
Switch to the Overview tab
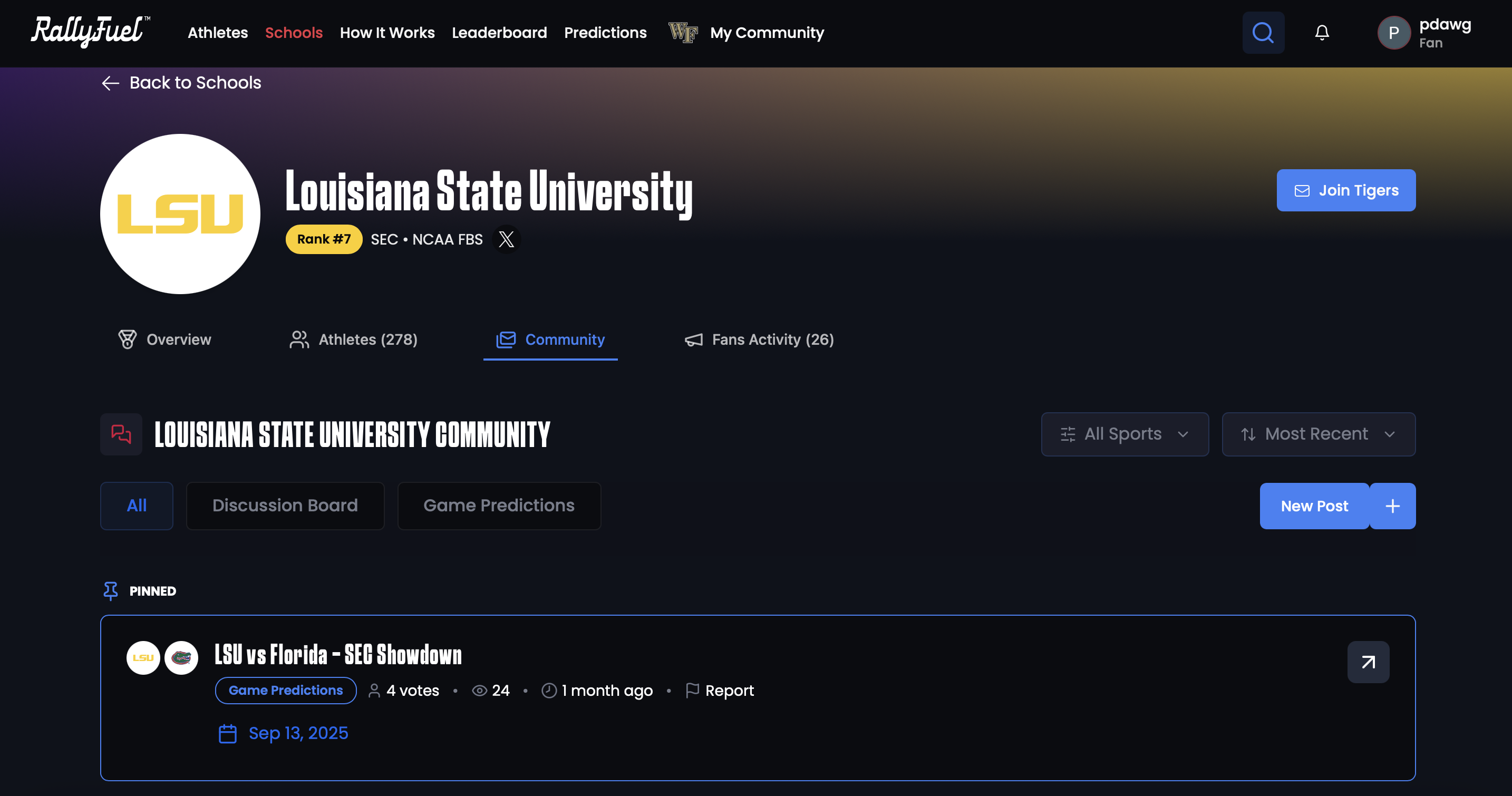pyautogui.click(x=164, y=340)
